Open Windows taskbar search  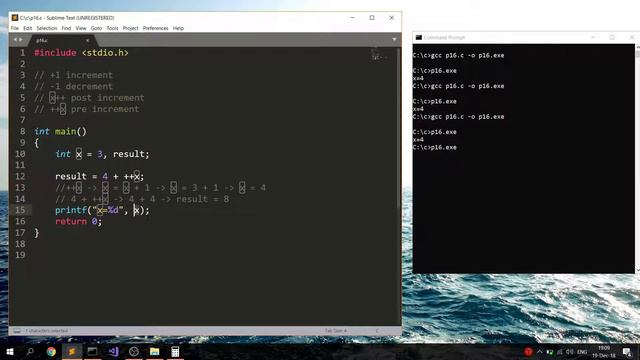pos(30,351)
